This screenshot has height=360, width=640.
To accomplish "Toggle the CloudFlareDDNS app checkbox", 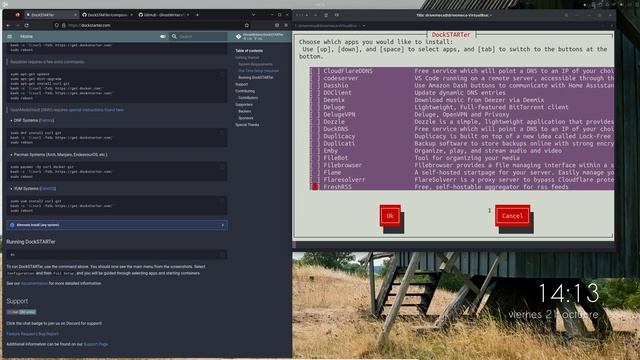I will 315,71.
